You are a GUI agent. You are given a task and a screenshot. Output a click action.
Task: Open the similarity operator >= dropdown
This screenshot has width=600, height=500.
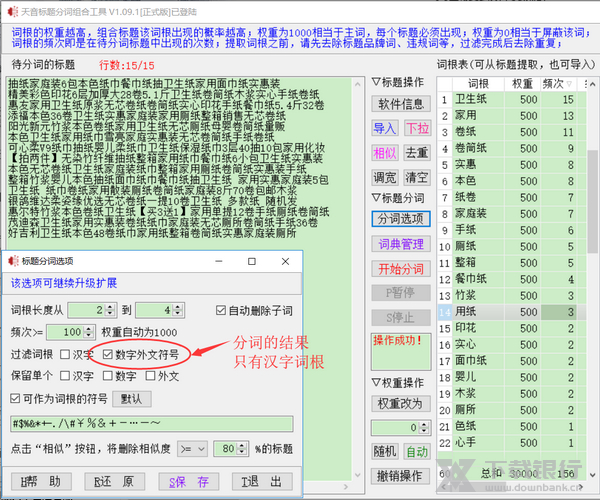[192, 449]
